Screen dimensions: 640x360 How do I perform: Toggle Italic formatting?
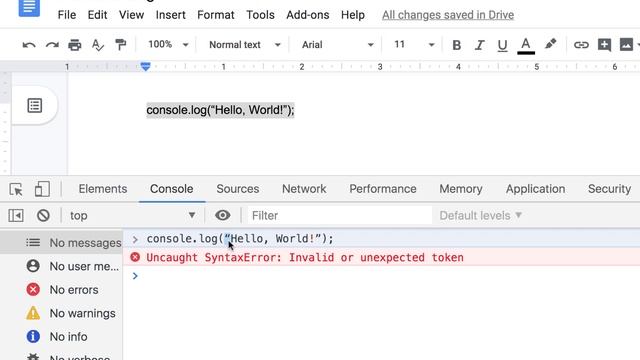480,45
